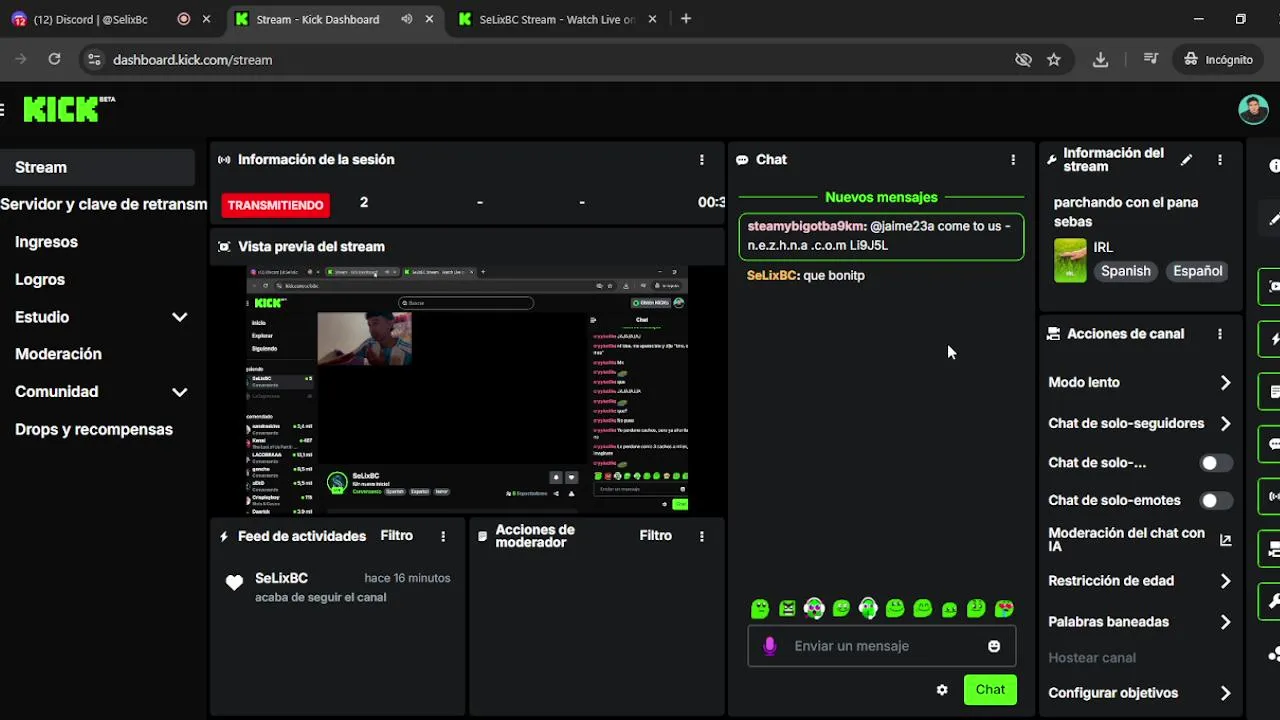Click SeLixBC in the activity feed
The width and height of the screenshot is (1280, 720).
click(x=281, y=578)
